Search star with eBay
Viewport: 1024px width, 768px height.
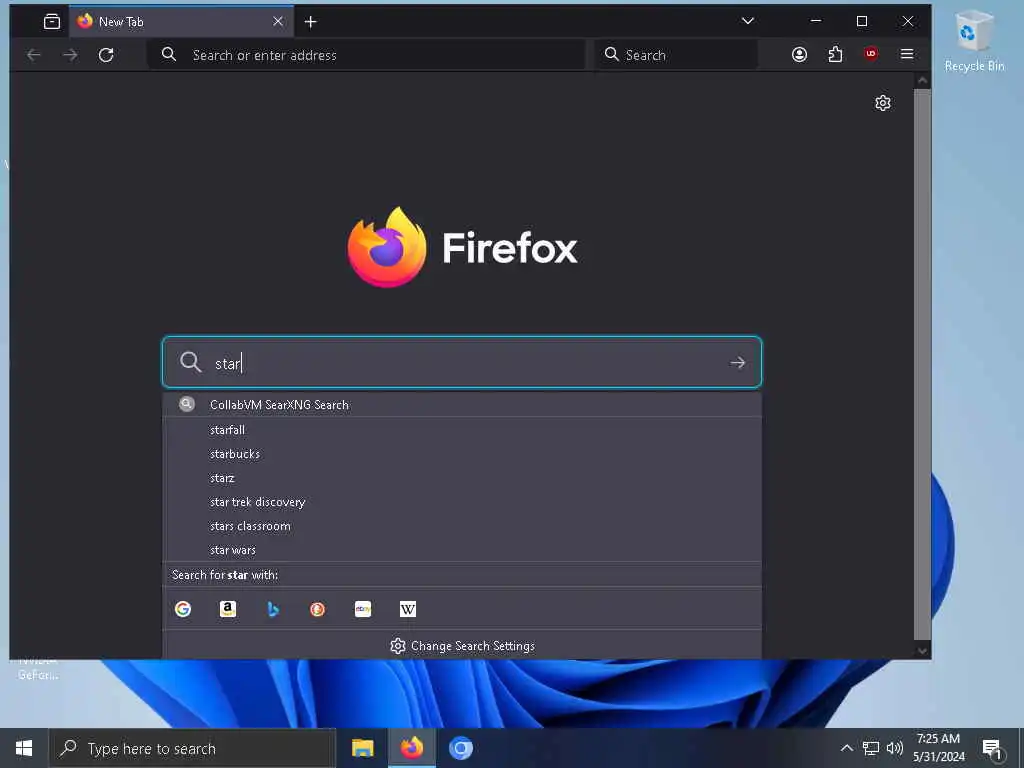click(362, 609)
